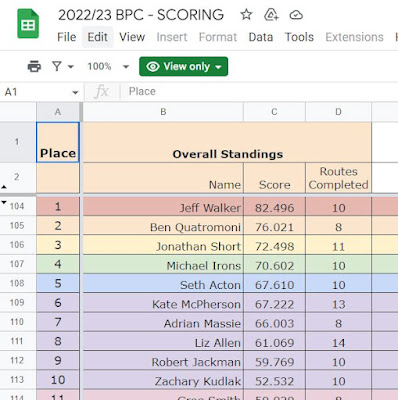The height and width of the screenshot is (400, 398).
Task: Click the Zachary Kudlak cell
Action: pyautogui.click(x=163, y=380)
